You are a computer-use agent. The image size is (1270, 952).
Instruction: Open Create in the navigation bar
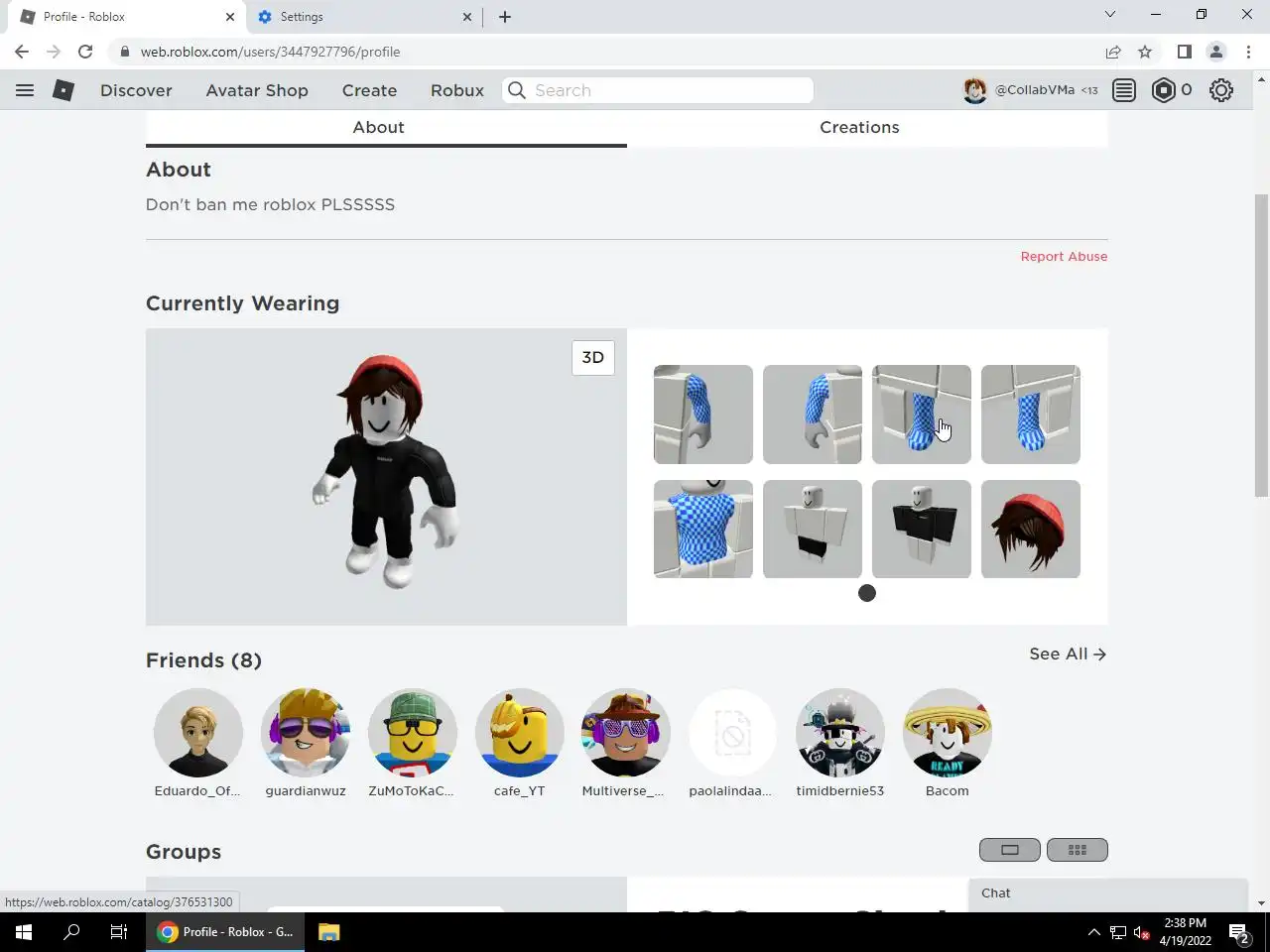coord(369,90)
